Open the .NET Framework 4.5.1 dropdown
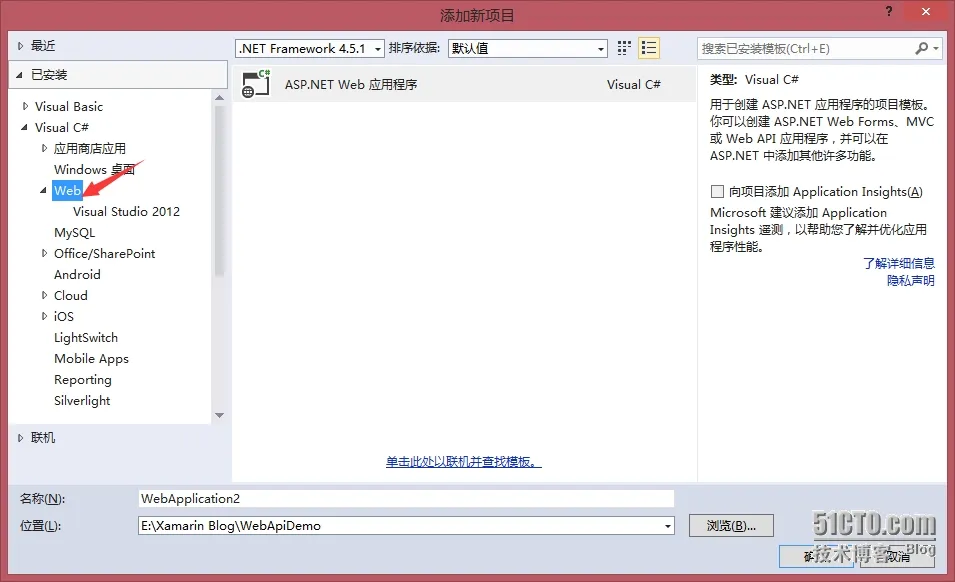The height and width of the screenshot is (582, 955). (x=309, y=49)
